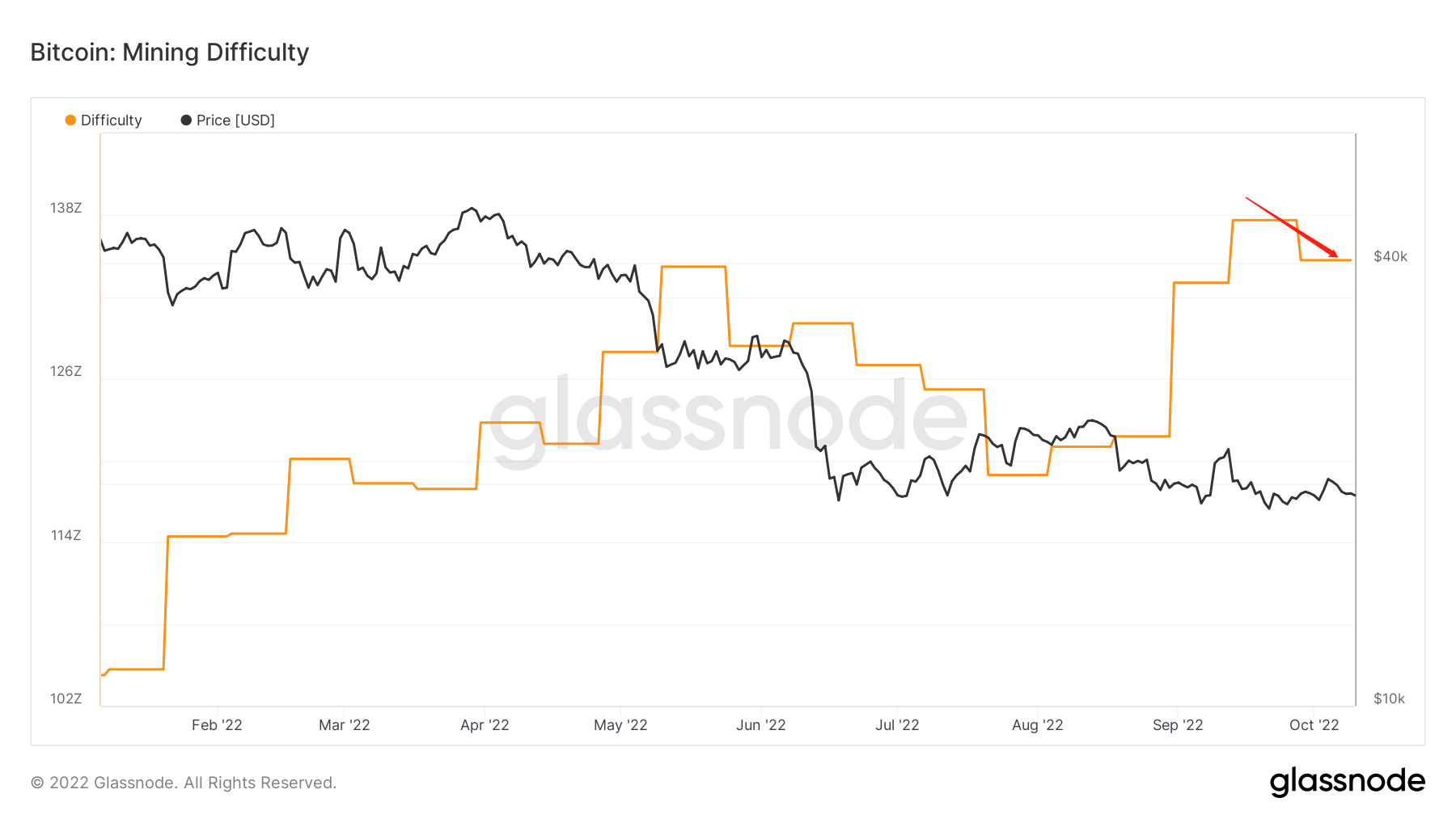This screenshot has width=1456, height=819.
Task: Pick the Apr '22 date label
Action: (x=485, y=725)
